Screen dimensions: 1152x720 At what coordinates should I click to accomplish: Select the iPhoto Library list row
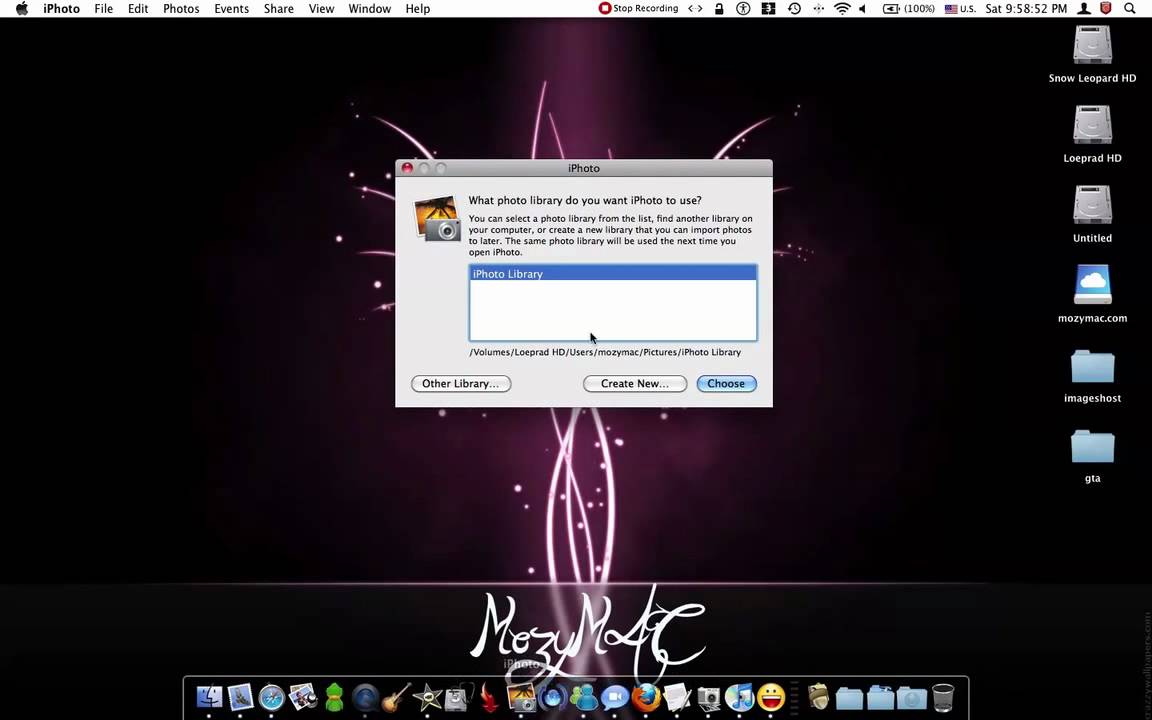tap(613, 273)
